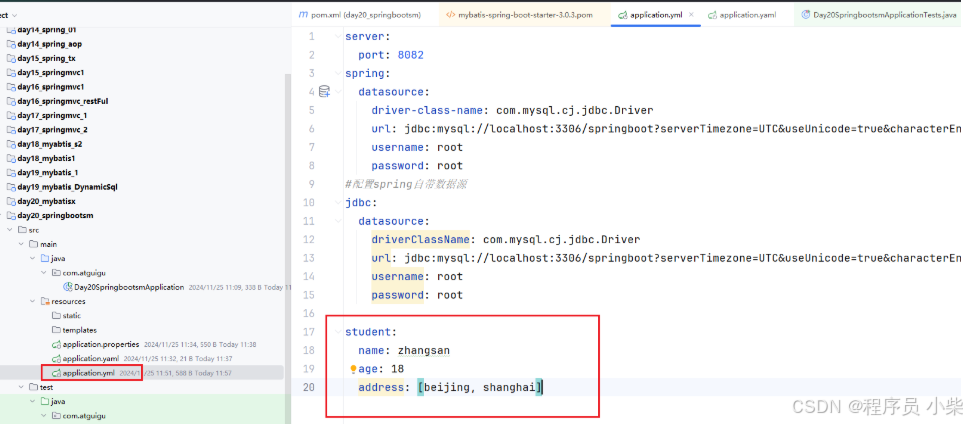Click the Maven icon on pom.xml tab
This screenshot has width=967, height=424.
click(x=302, y=14)
